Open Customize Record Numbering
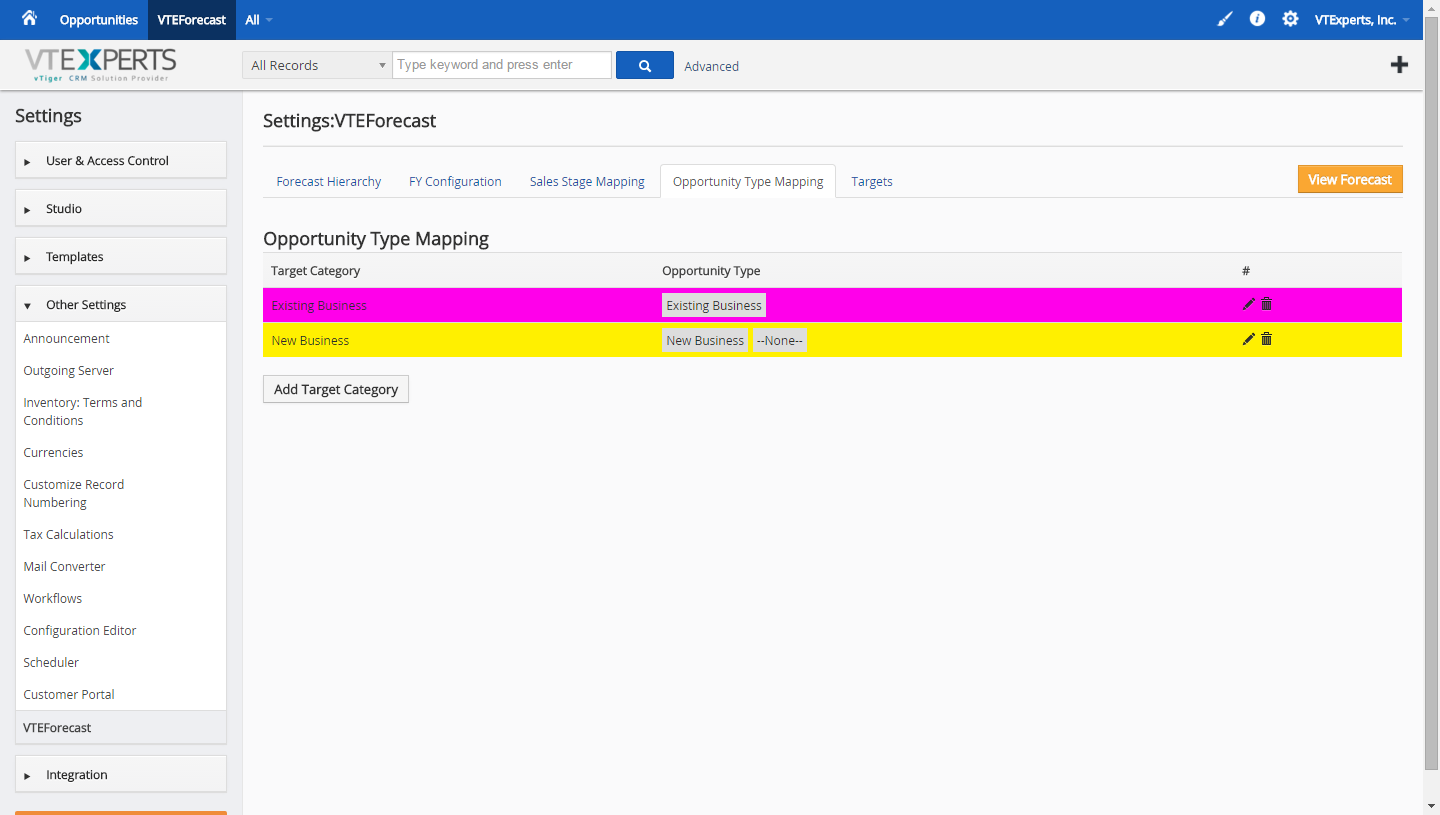 pos(74,493)
